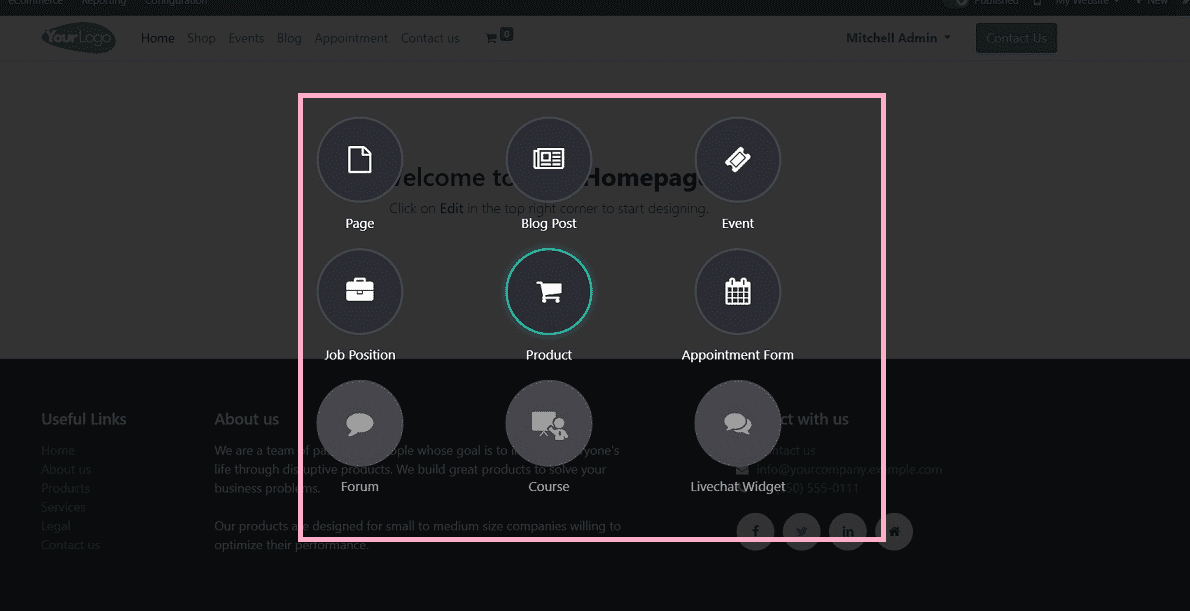1190x611 pixels.
Task: Open the LinkedIn social icon in footer
Action: coord(848,531)
